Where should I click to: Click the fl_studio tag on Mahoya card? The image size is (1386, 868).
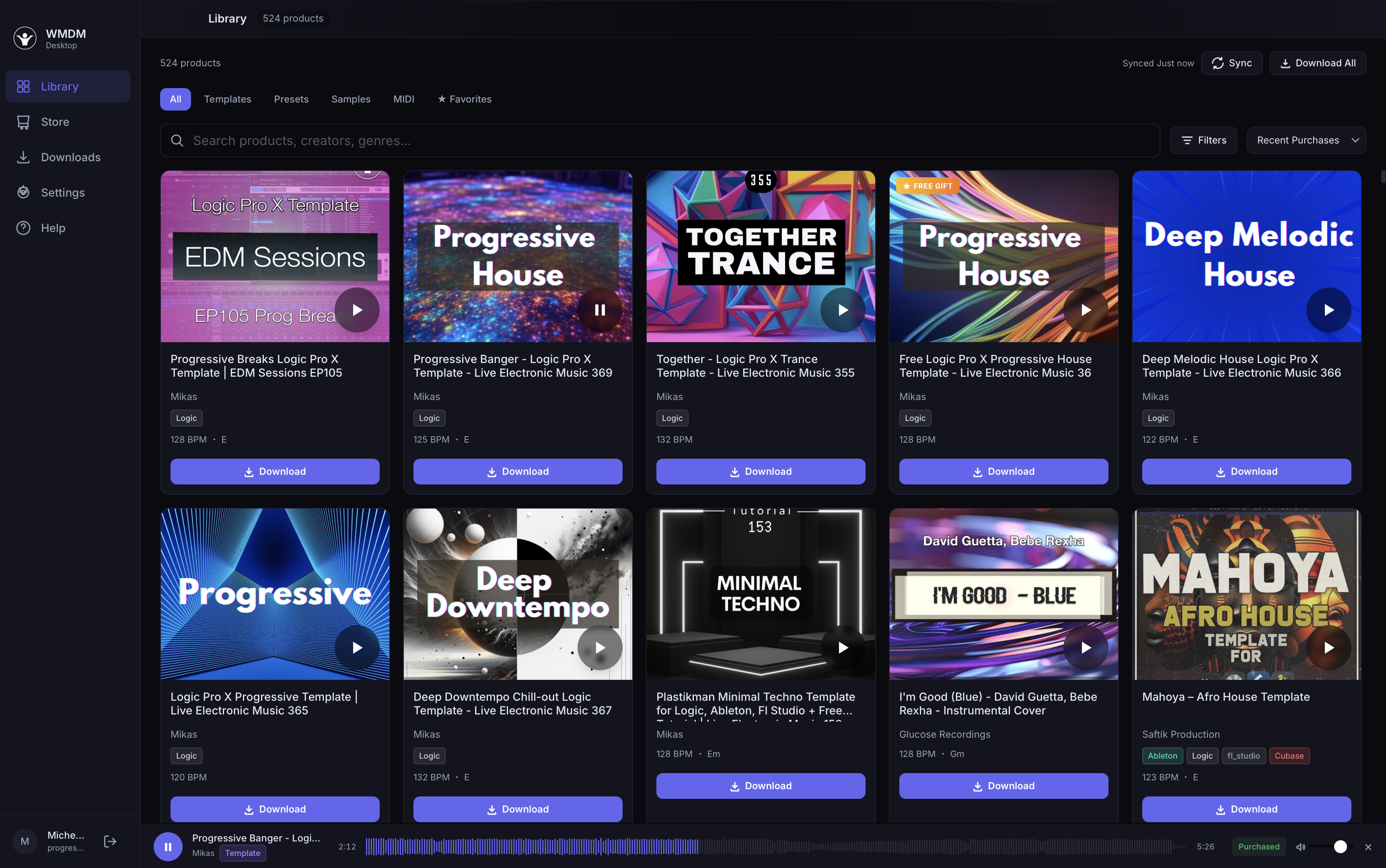pyautogui.click(x=1243, y=756)
